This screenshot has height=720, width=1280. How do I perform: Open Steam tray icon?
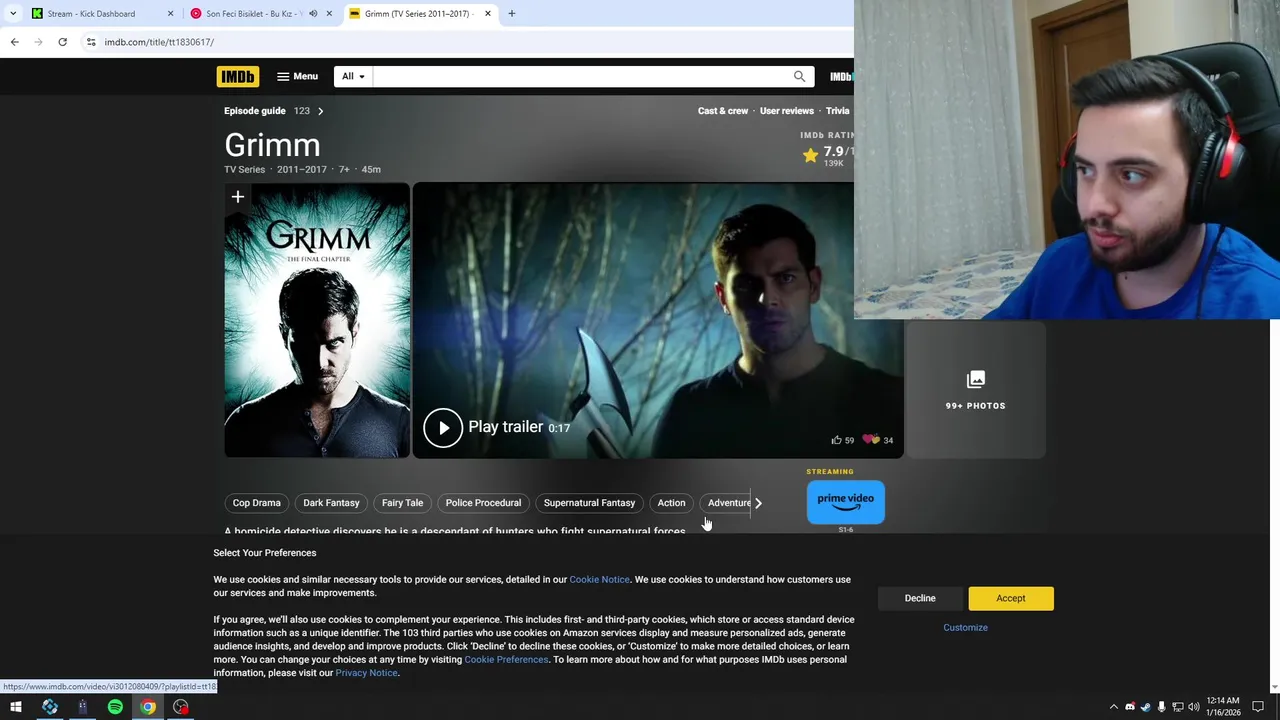click(1146, 707)
